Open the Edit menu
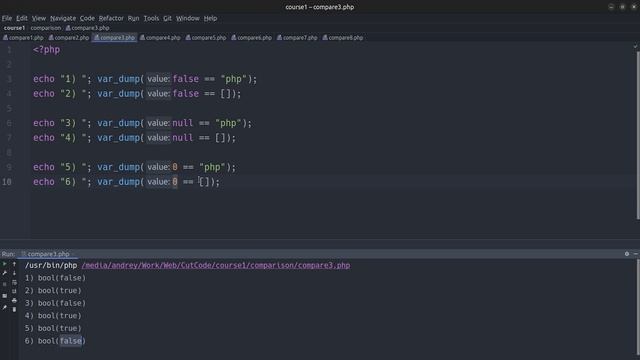 [22, 18]
